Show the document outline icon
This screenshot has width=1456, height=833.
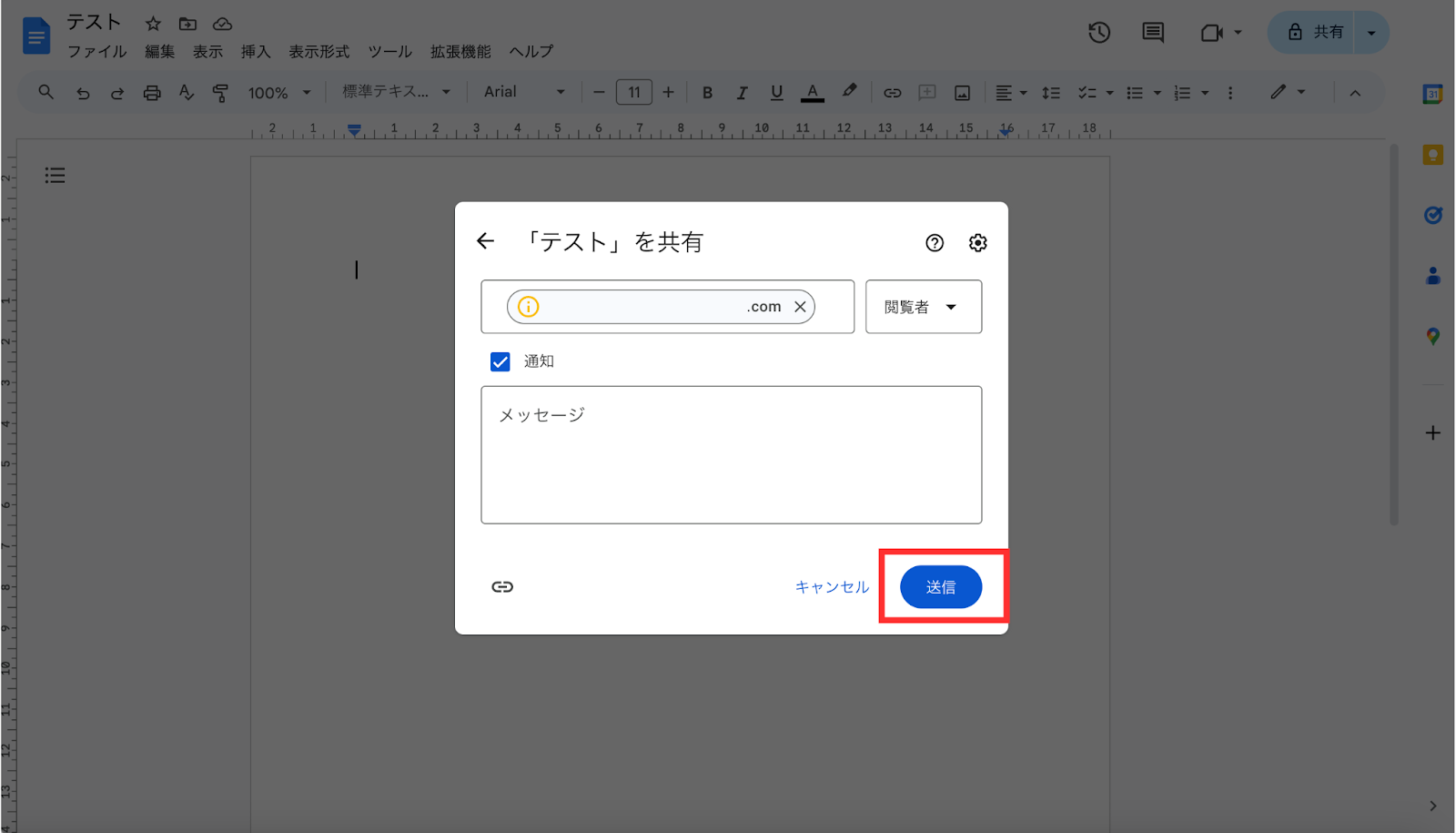click(x=55, y=175)
